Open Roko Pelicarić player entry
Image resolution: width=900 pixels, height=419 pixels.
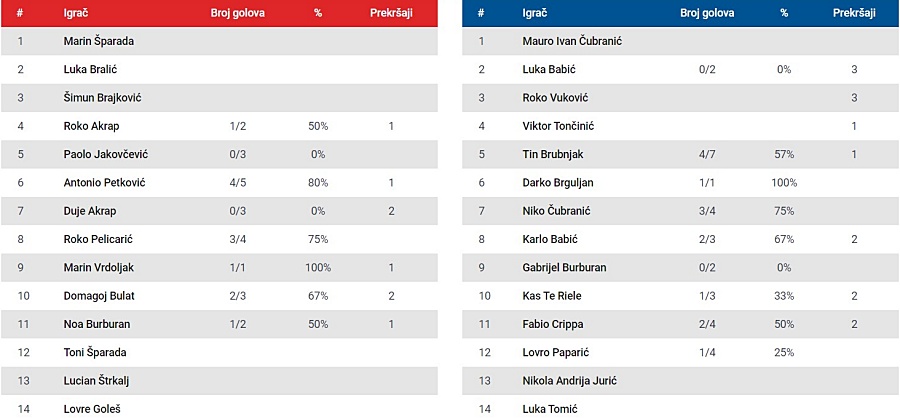tap(98, 239)
